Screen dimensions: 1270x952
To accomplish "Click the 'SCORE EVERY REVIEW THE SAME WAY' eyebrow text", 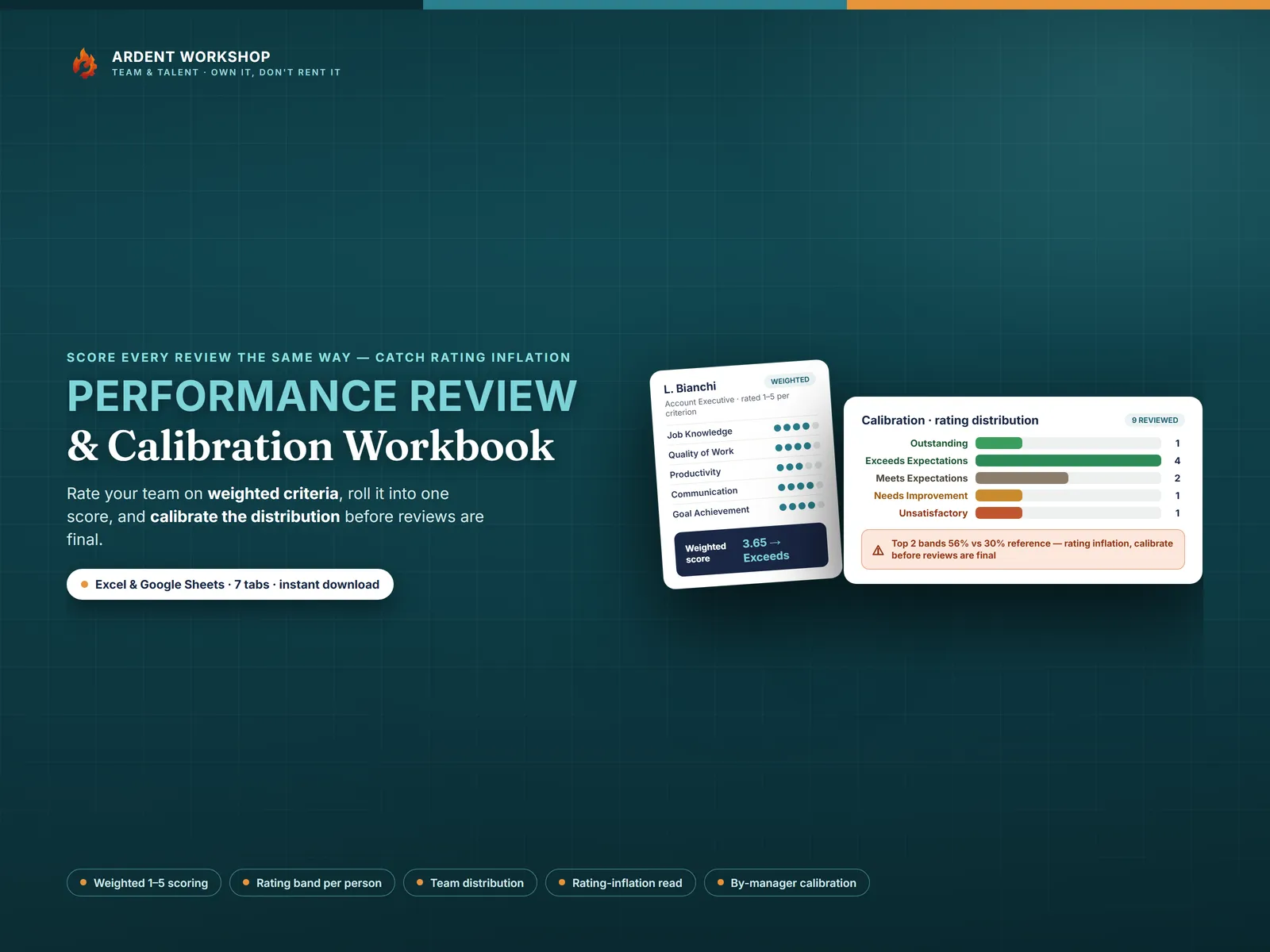I will 318,358.
